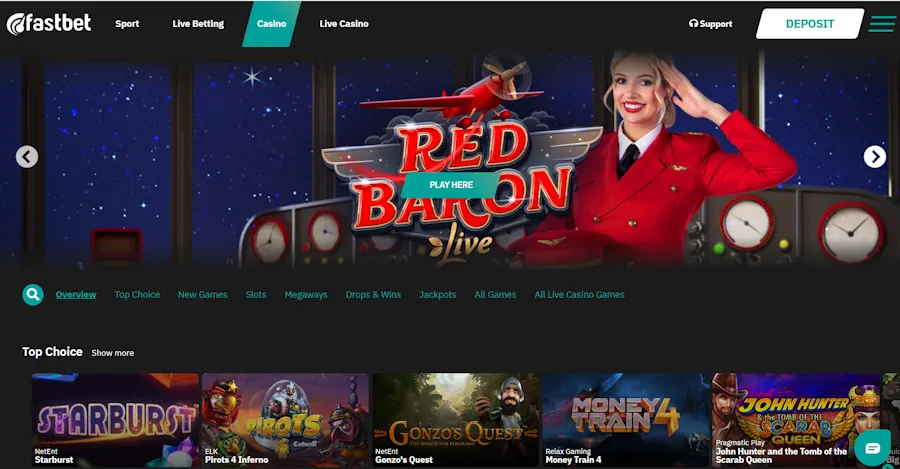Image resolution: width=900 pixels, height=469 pixels.
Task: Switch to Slots category
Action: 256,294
